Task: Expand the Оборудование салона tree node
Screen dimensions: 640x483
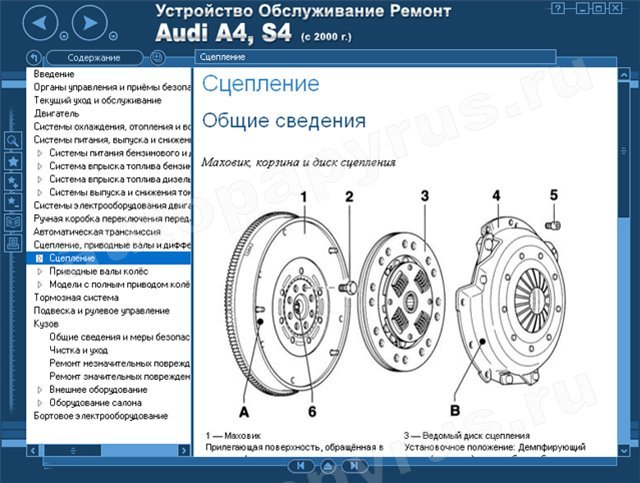Action: coord(40,403)
